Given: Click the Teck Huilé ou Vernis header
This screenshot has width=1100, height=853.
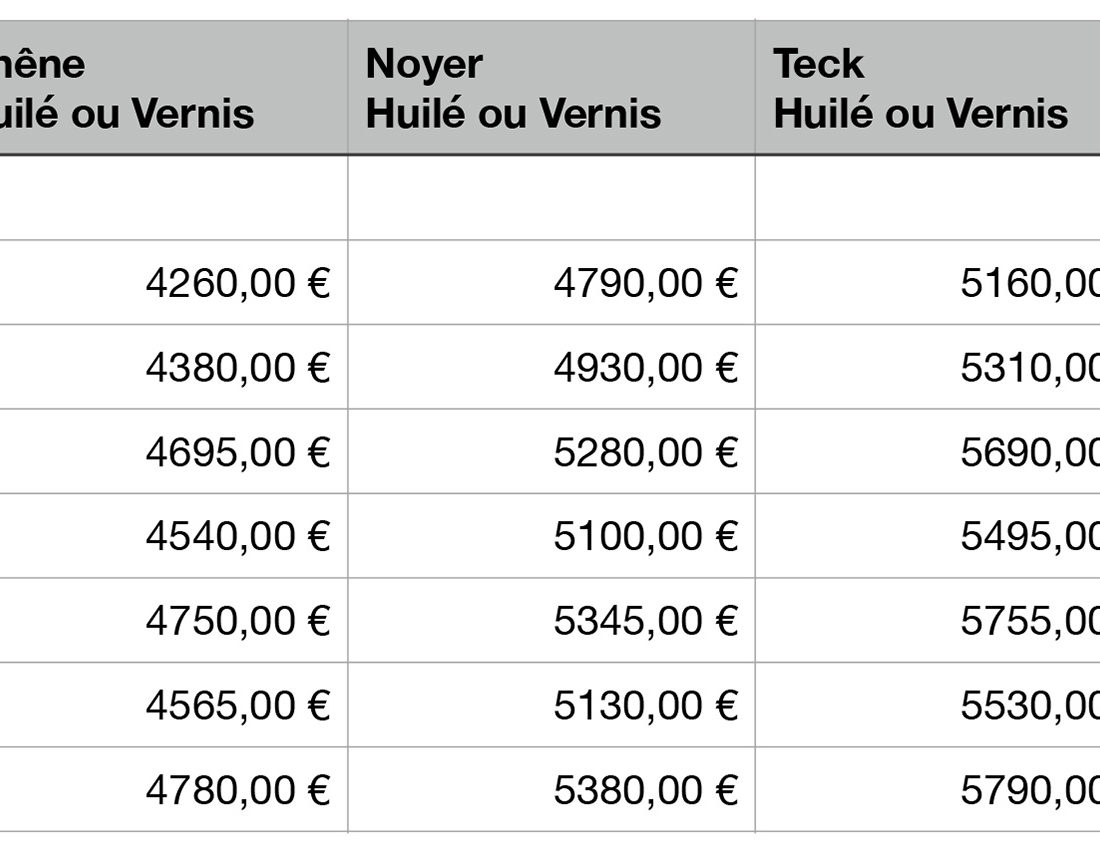Looking at the screenshot, I should click(x=927, y=88).
